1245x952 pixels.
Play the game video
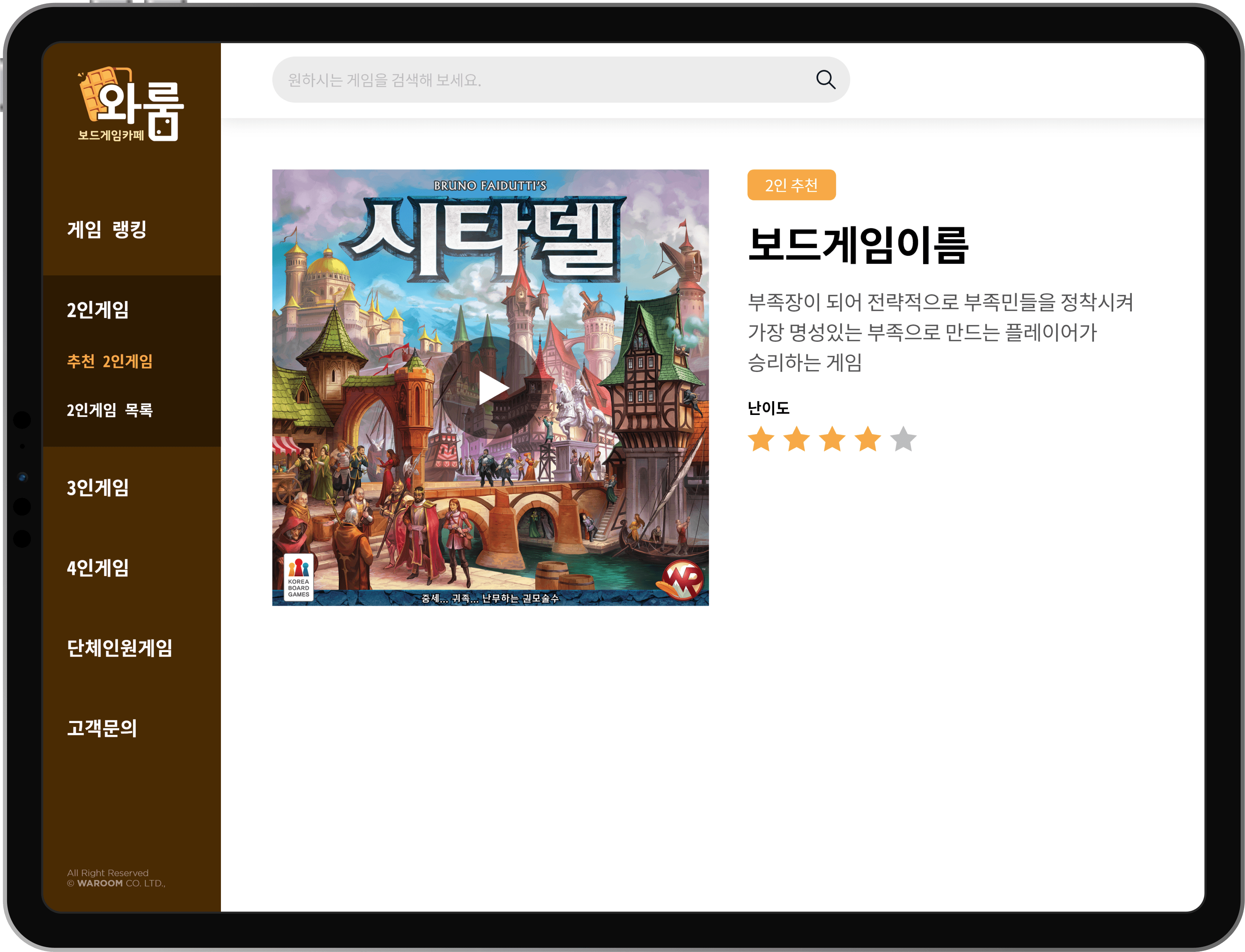point(491,388)
